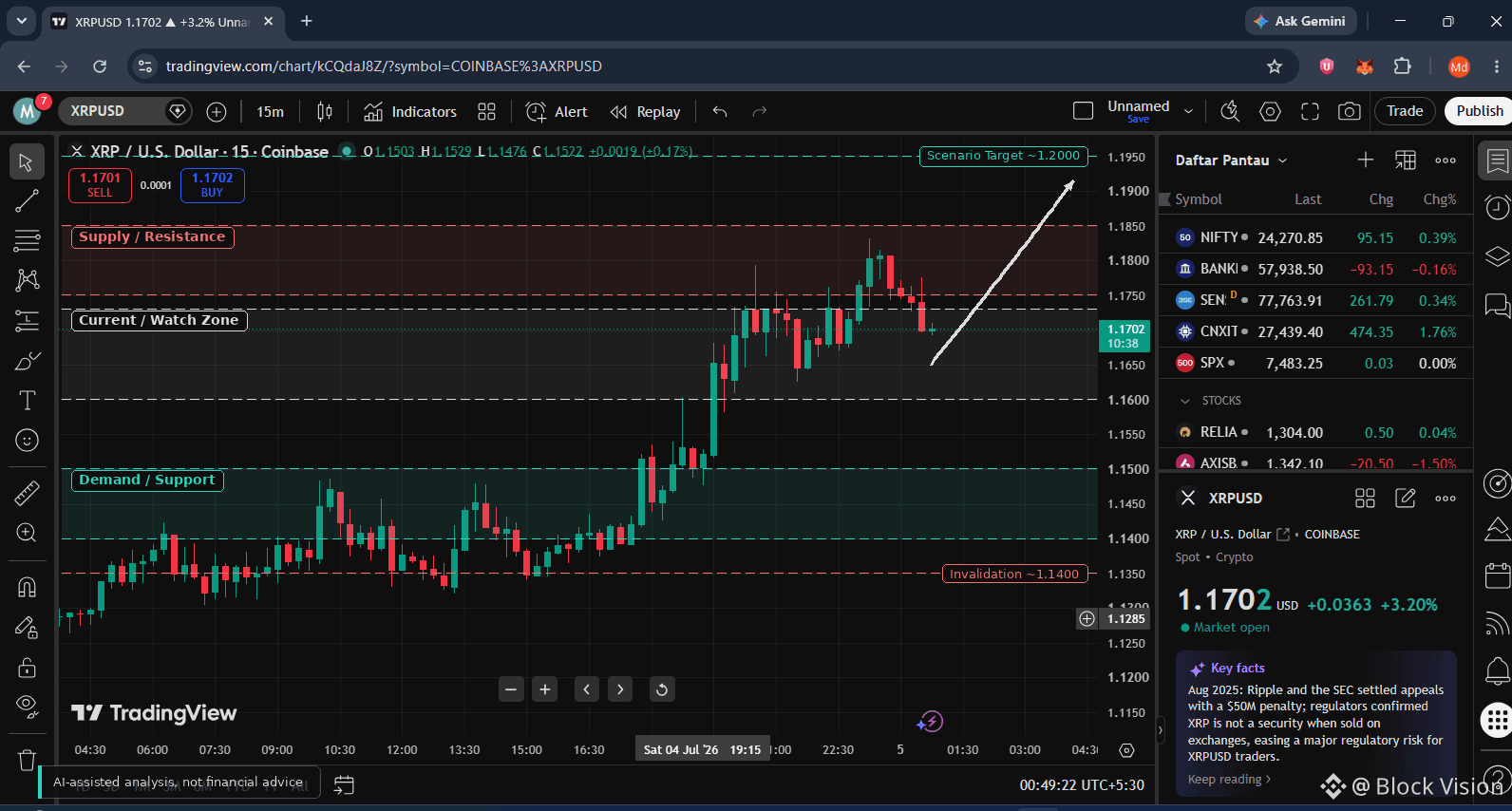The width and height of the screenshot is (1512, 811).
Task: Start bar Replay mode
Action: point(646,112)
